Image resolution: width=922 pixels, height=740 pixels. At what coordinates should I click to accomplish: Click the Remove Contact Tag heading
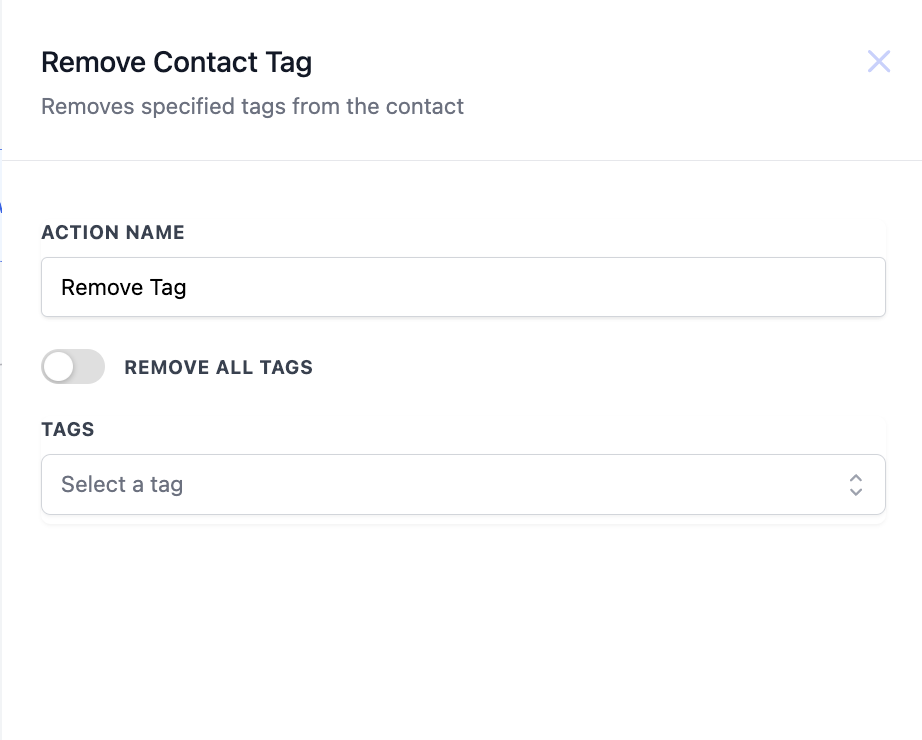click(176, 62)
